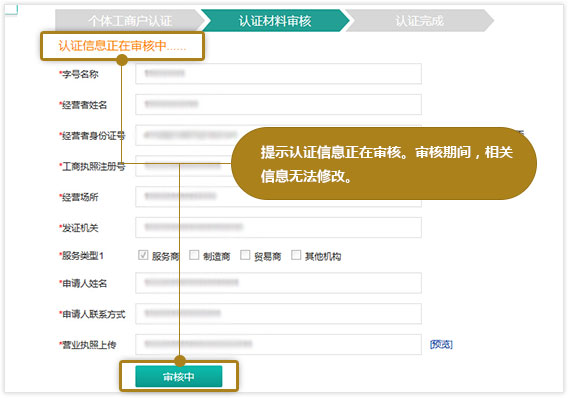Select the 认证材料审核 step tab

click(275, 21)
